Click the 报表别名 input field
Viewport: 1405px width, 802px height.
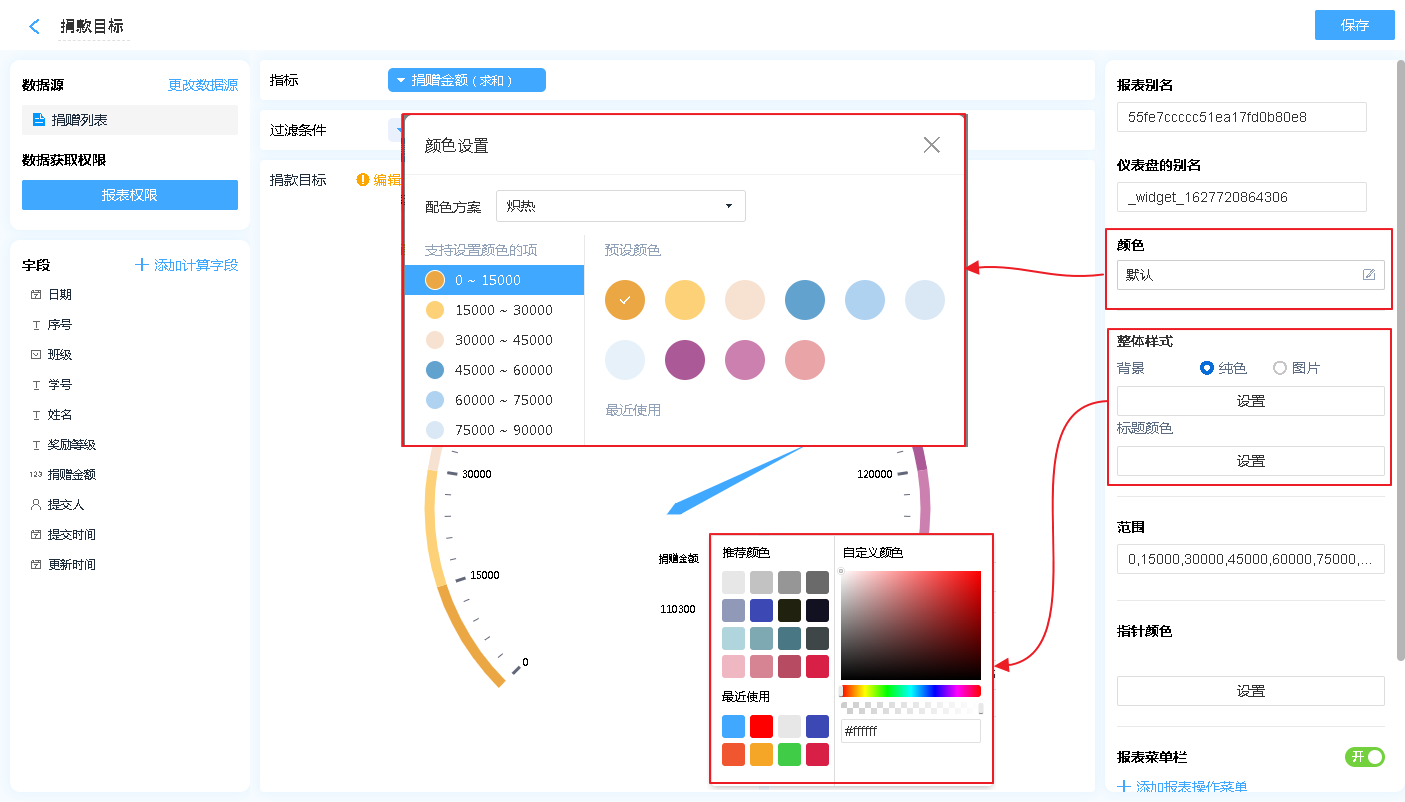click(x=1241, y=117)
